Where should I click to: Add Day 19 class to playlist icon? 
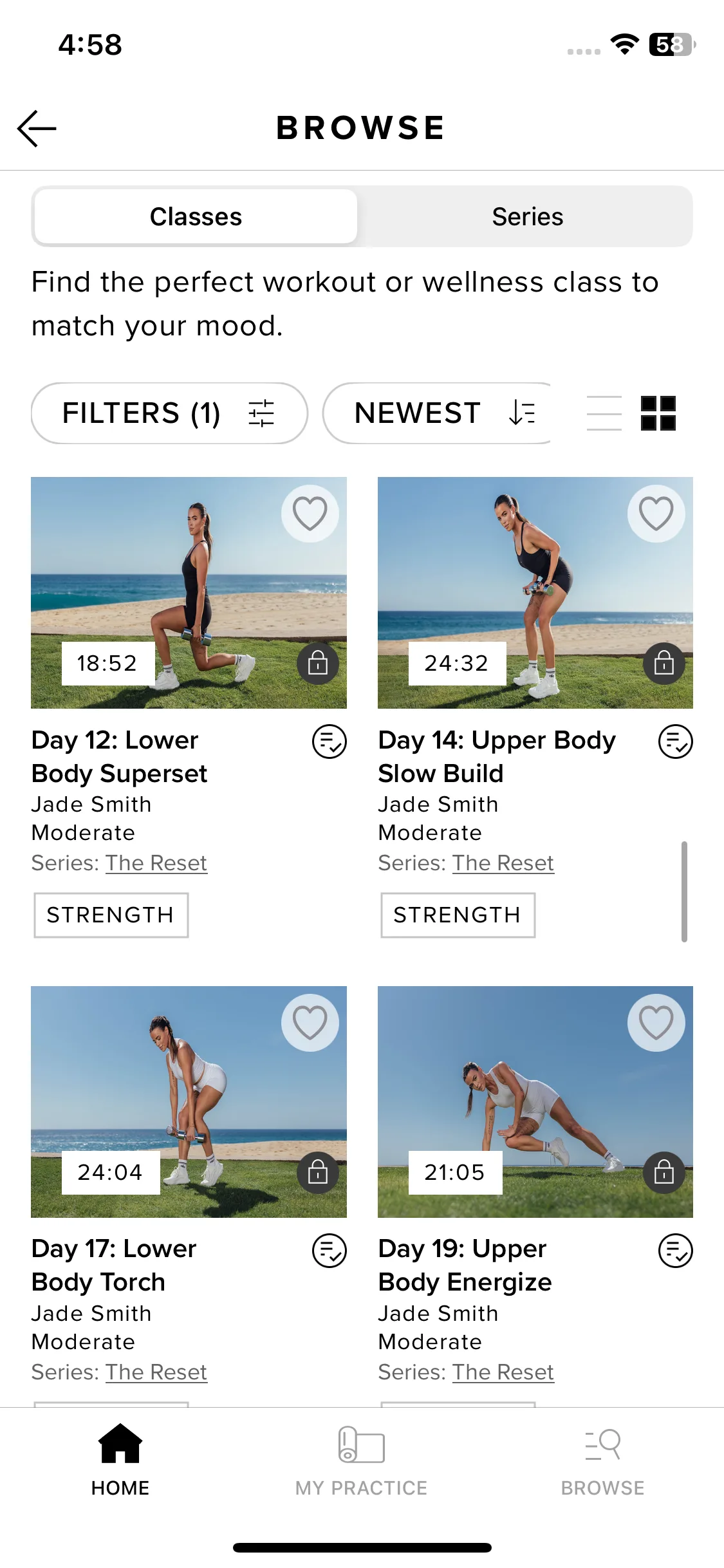coord(675,1251)
